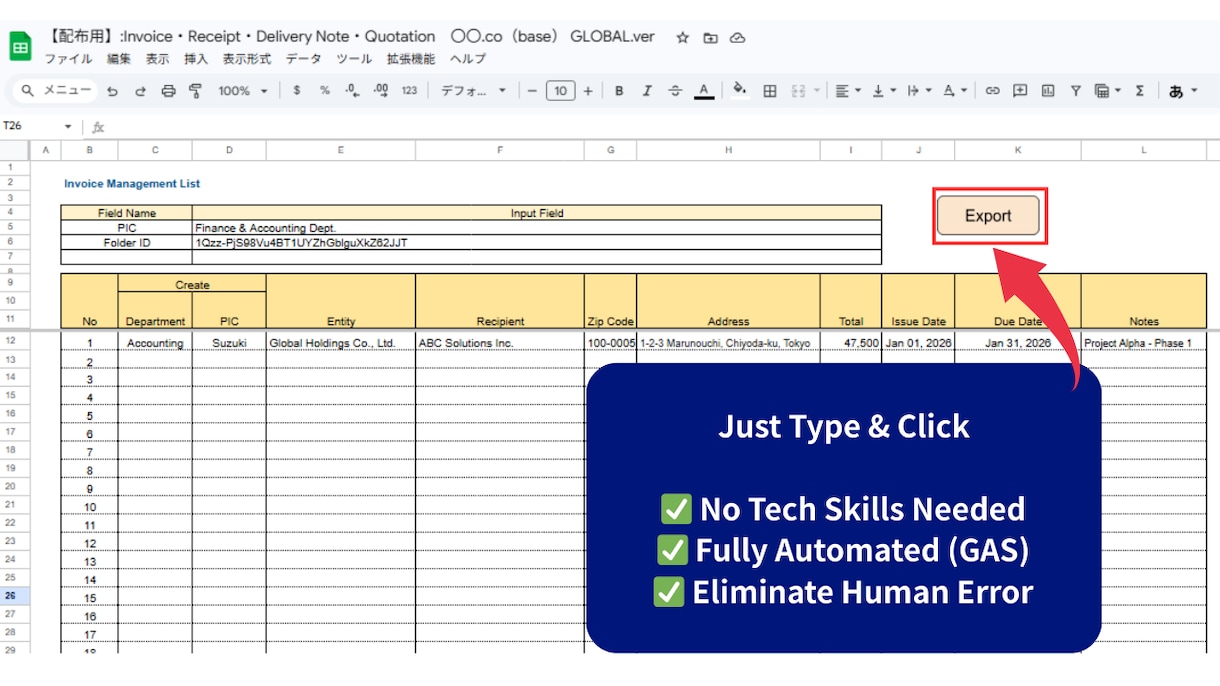Viewport: 1220px width, 686px height.
Task: Format as percent
Action: point(325,91)
